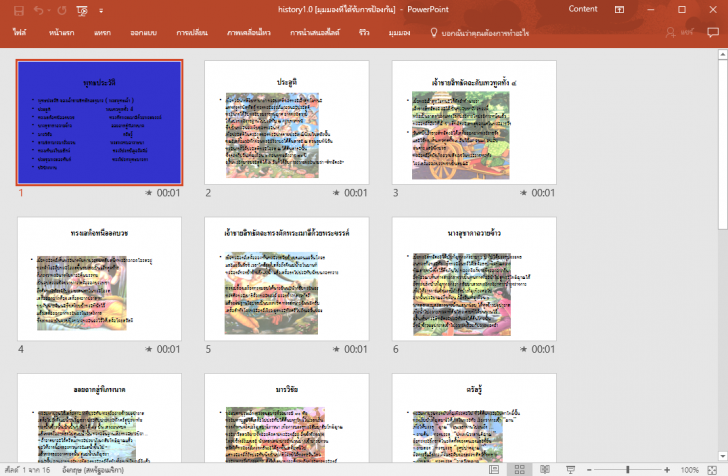
Task: Click the 00:01 timing under slide 1
Action: click(168, 193)
